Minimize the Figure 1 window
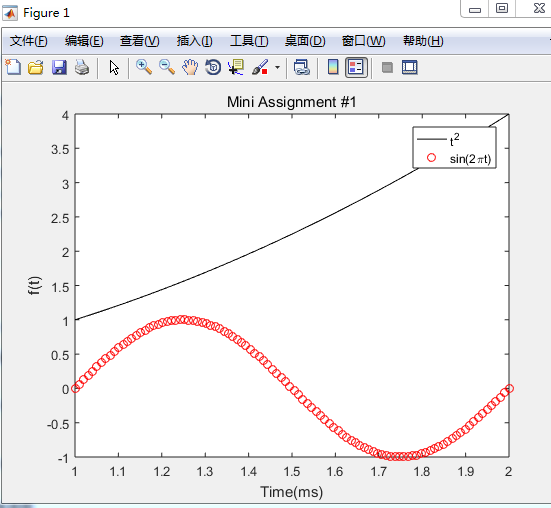The height and width of the screenshot is (508, 551). 474,9
